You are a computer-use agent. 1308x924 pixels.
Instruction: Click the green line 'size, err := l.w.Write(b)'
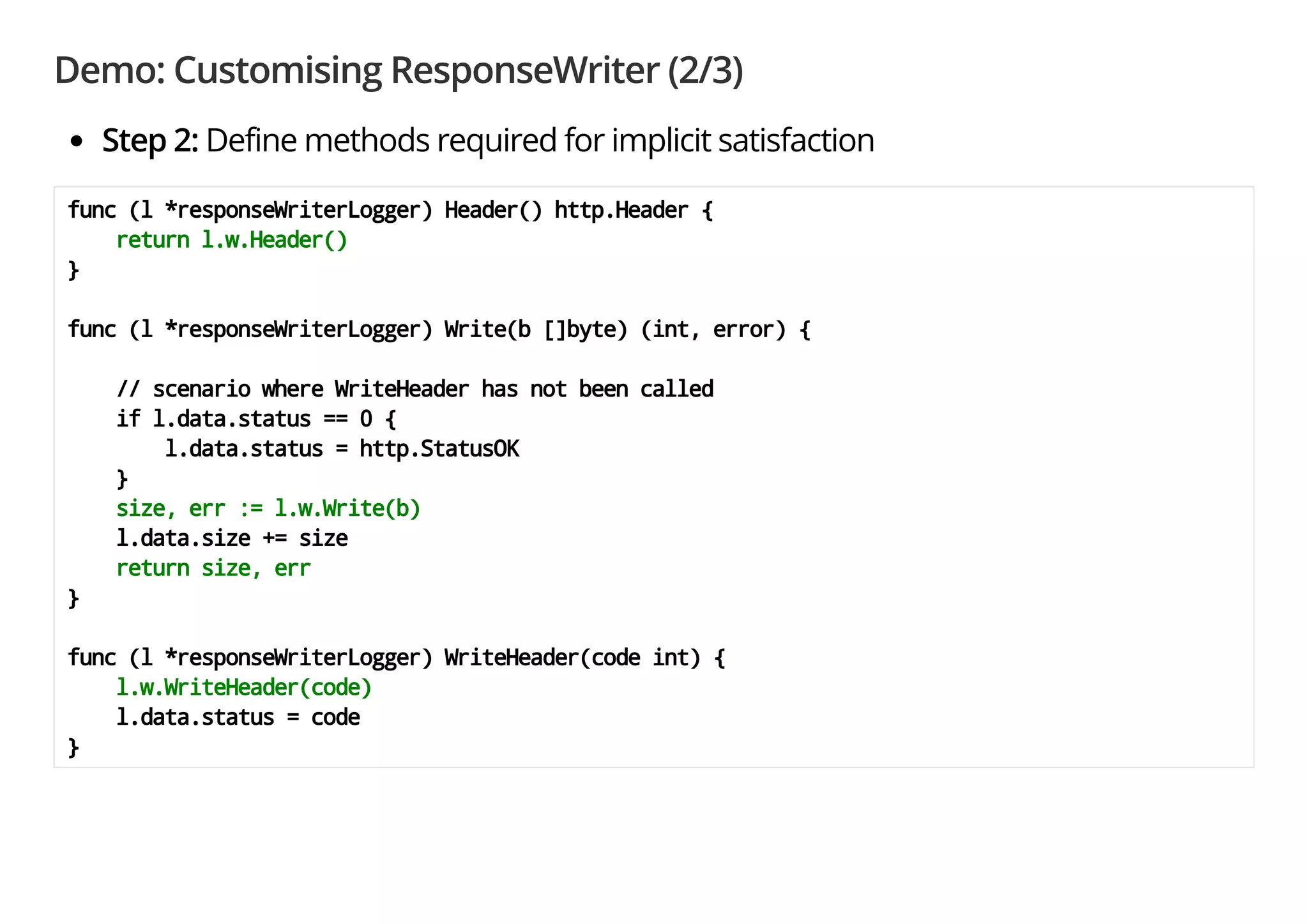(x=268, y=508)
